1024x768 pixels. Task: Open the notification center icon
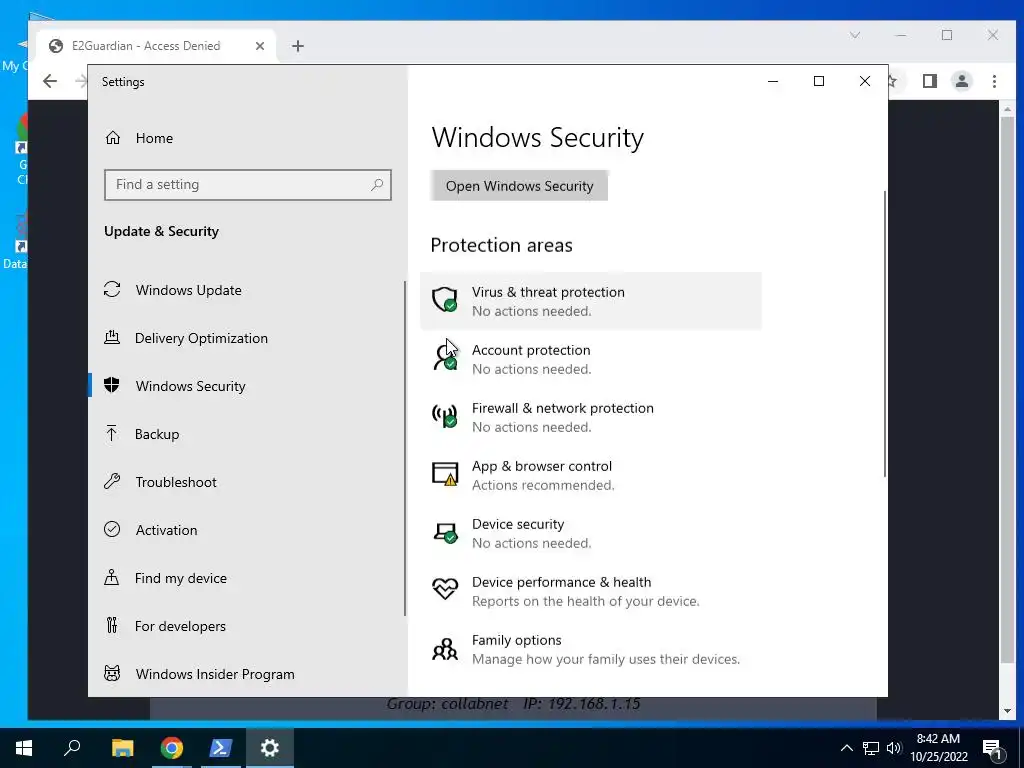(992, 748)
